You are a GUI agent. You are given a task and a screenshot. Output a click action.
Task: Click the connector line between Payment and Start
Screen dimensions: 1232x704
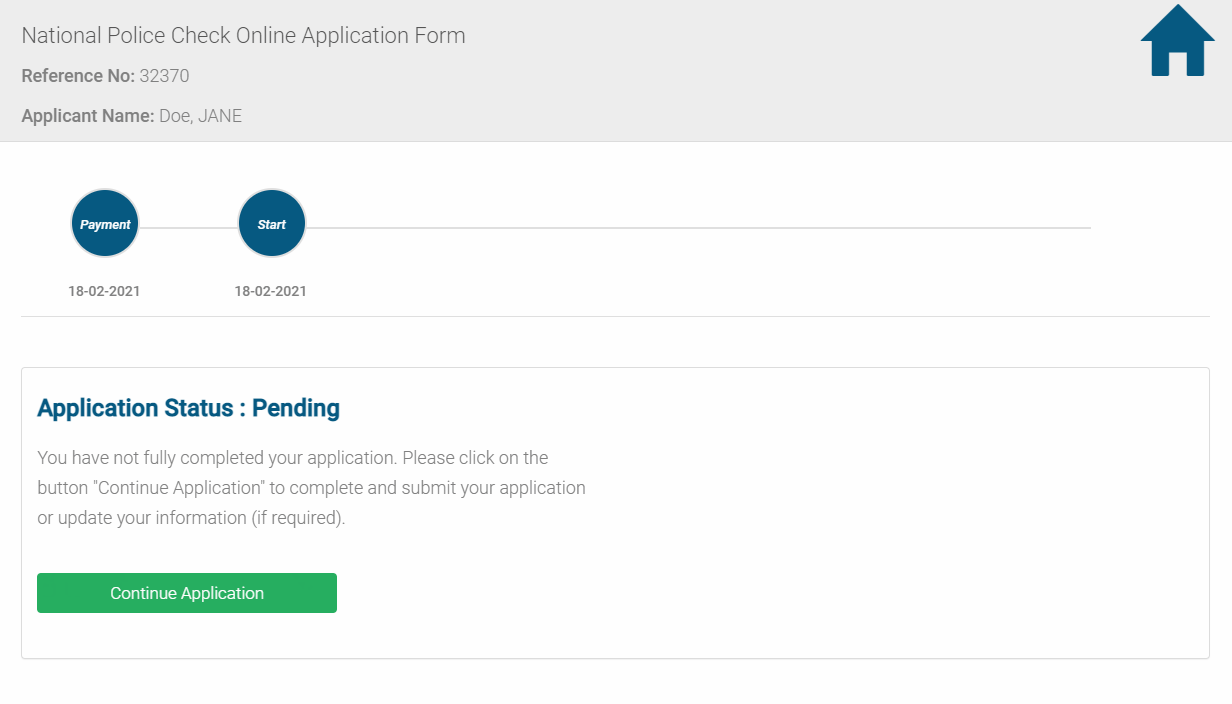click(x=188, y=228)
